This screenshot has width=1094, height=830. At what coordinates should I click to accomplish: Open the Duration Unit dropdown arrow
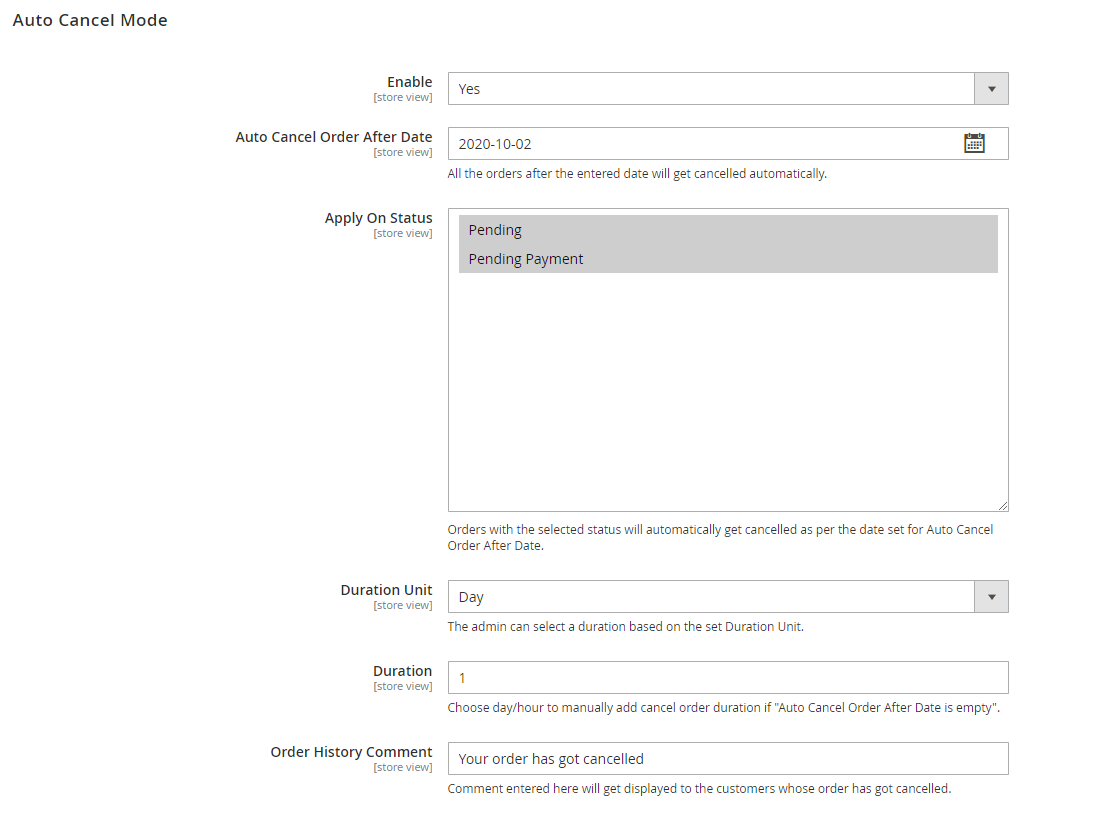tap(991, 597)
